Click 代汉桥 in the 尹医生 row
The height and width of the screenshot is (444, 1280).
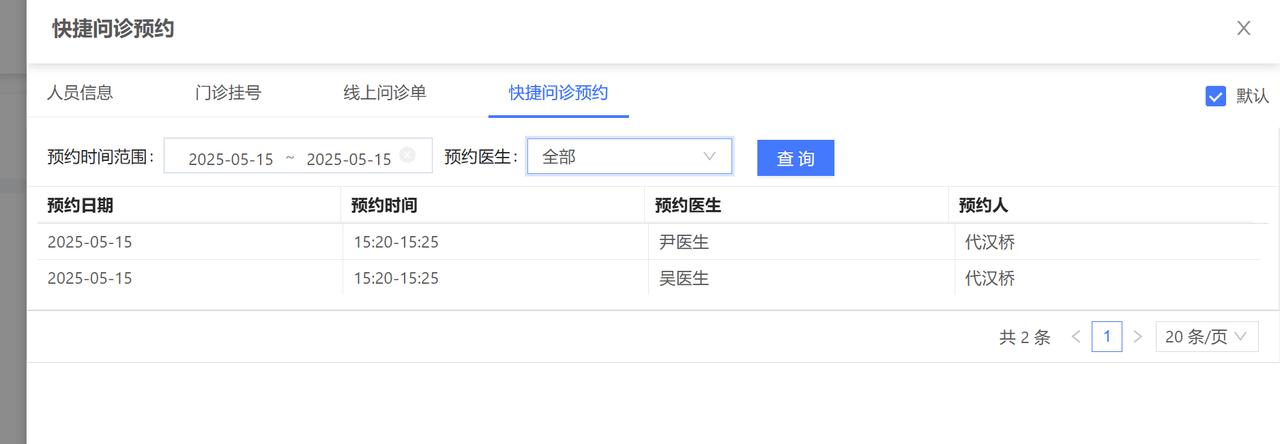pos(990,242)
